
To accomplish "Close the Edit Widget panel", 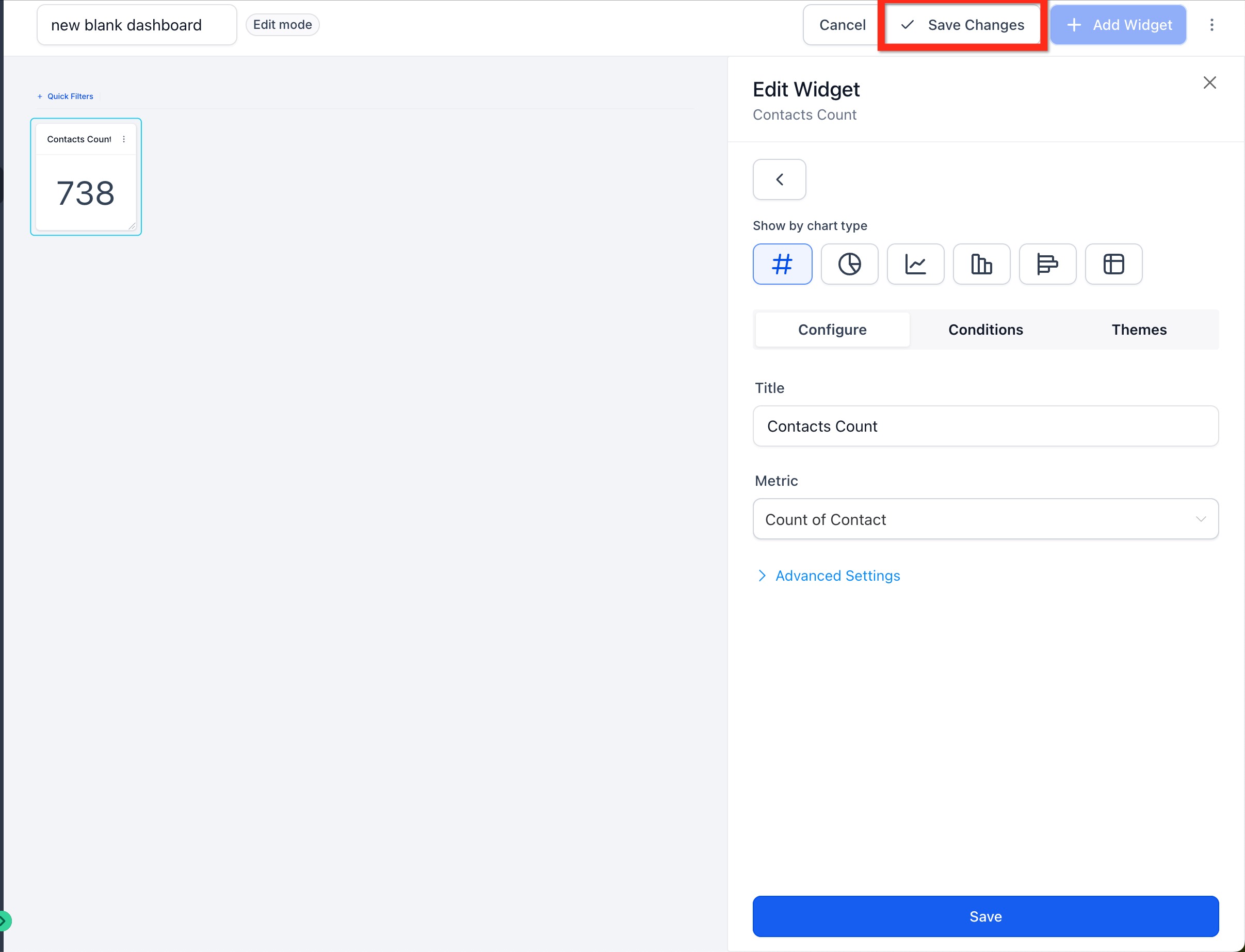I will pos(1209,83).
